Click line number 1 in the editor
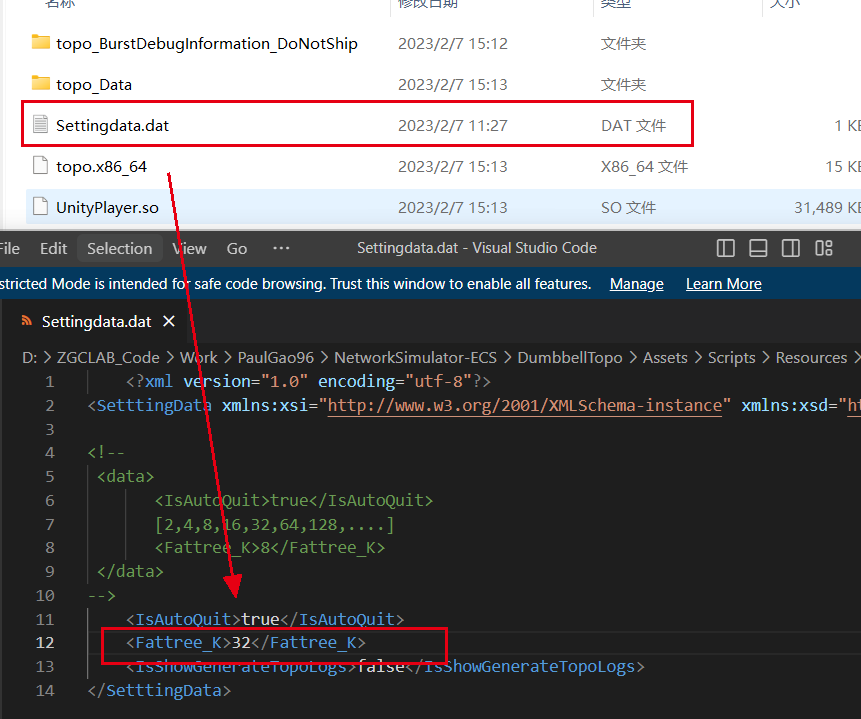 pyautogui.click(x=49, y=382)
